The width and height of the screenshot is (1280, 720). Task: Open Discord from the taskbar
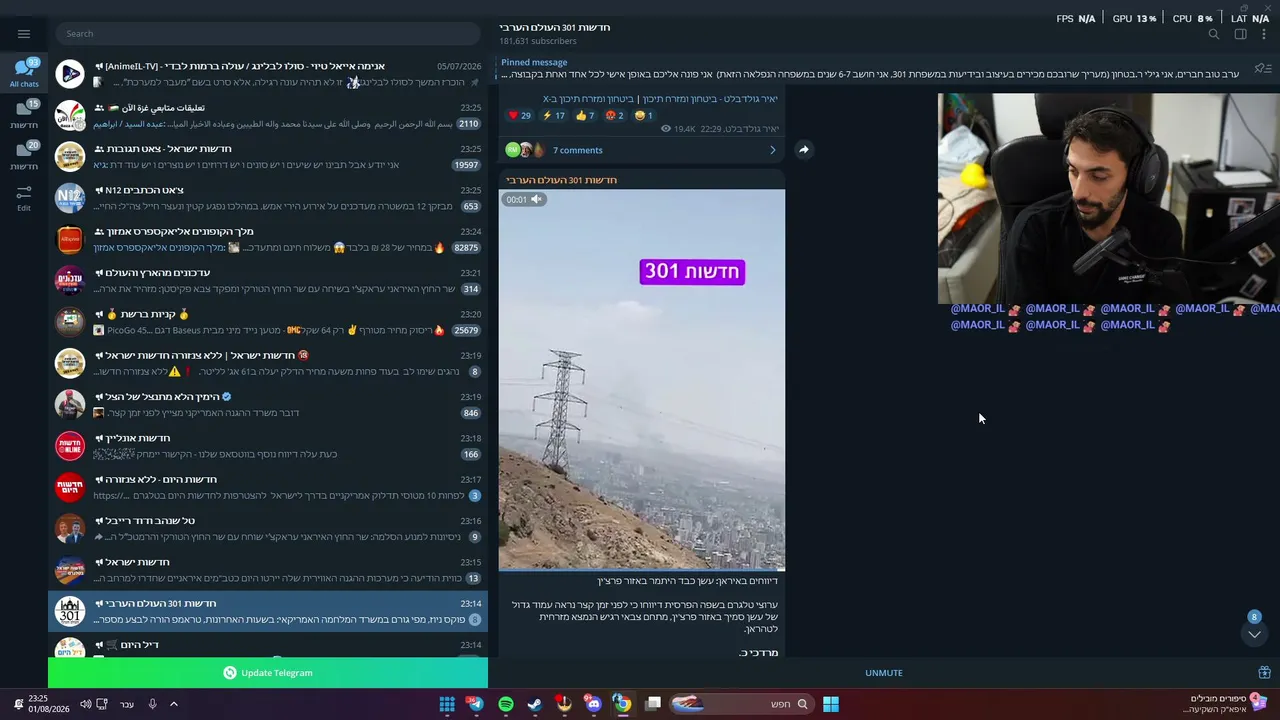tap(594, 704)
